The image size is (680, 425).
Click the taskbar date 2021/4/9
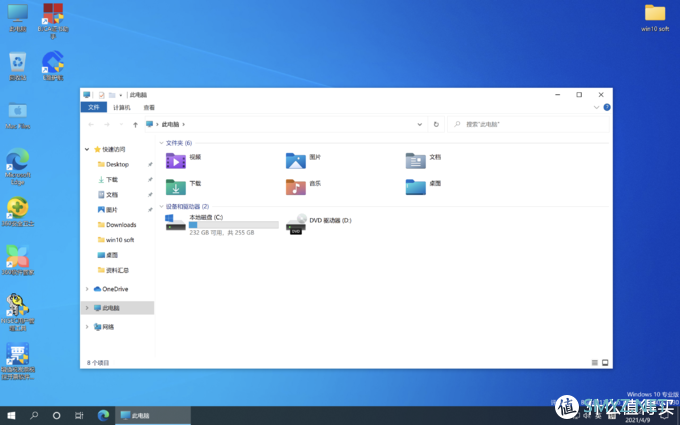(x=637, y=420)
